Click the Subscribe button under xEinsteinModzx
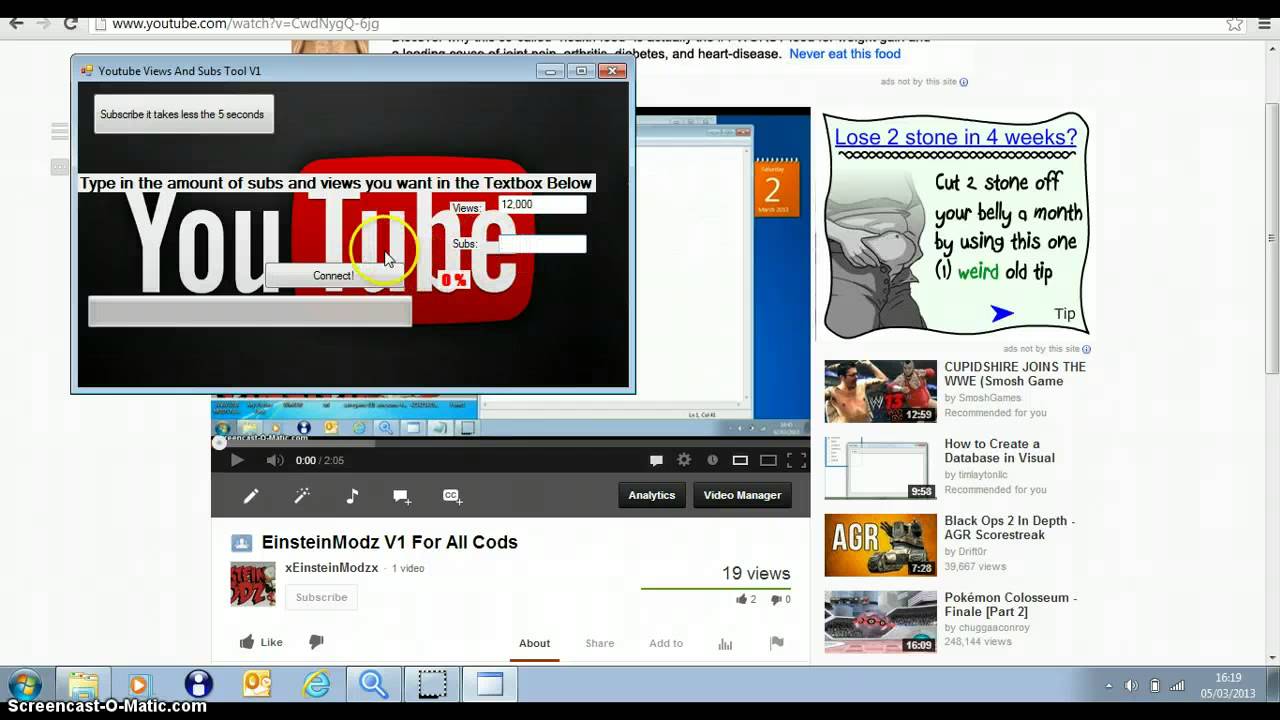The image size is (1280, 720). coord(321,597)
